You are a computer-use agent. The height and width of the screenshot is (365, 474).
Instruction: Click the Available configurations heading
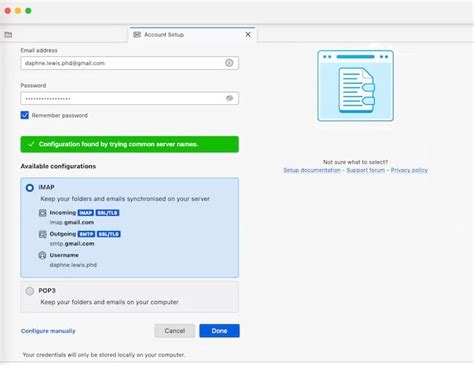click(58, 166)
